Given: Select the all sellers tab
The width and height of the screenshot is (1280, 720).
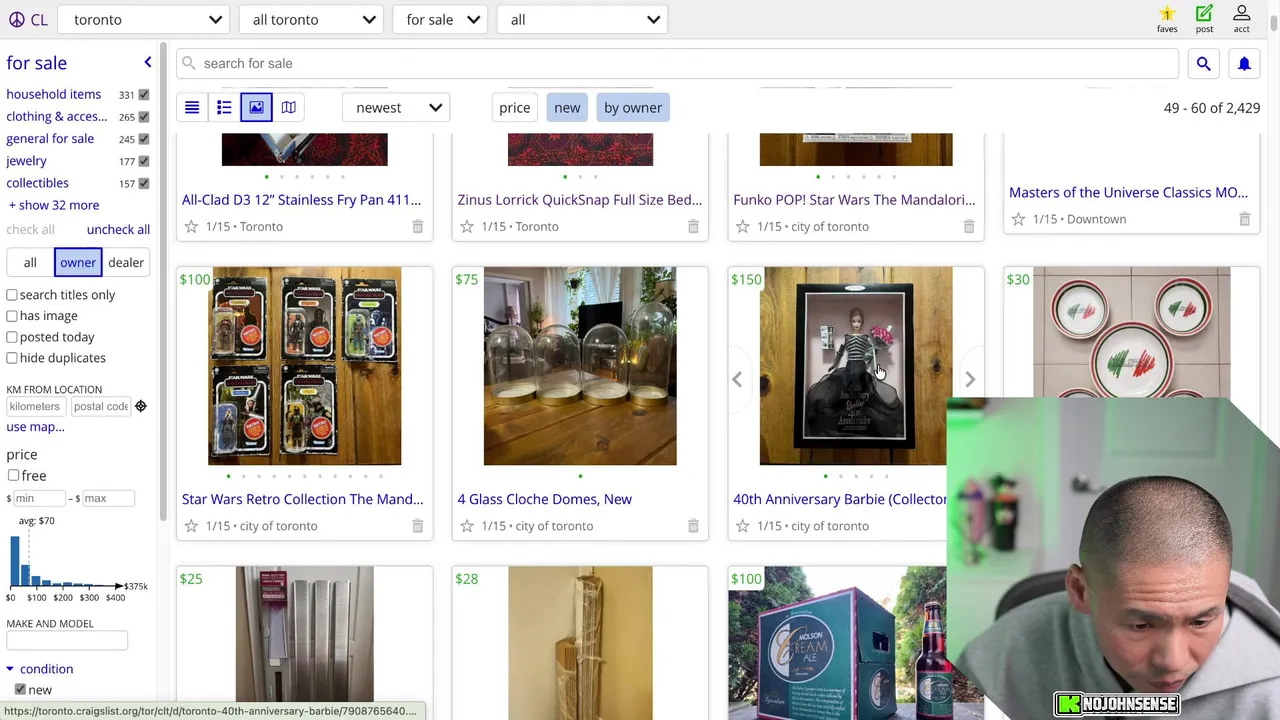Looking at the screenshot, I should pos(30,262).
